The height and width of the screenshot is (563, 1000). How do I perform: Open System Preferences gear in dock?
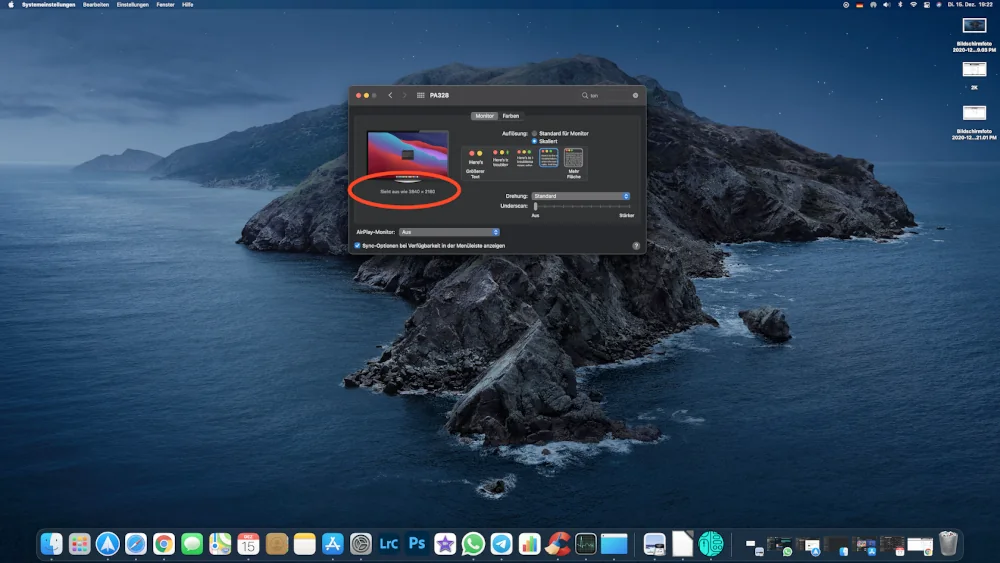(x=360, y=544)
